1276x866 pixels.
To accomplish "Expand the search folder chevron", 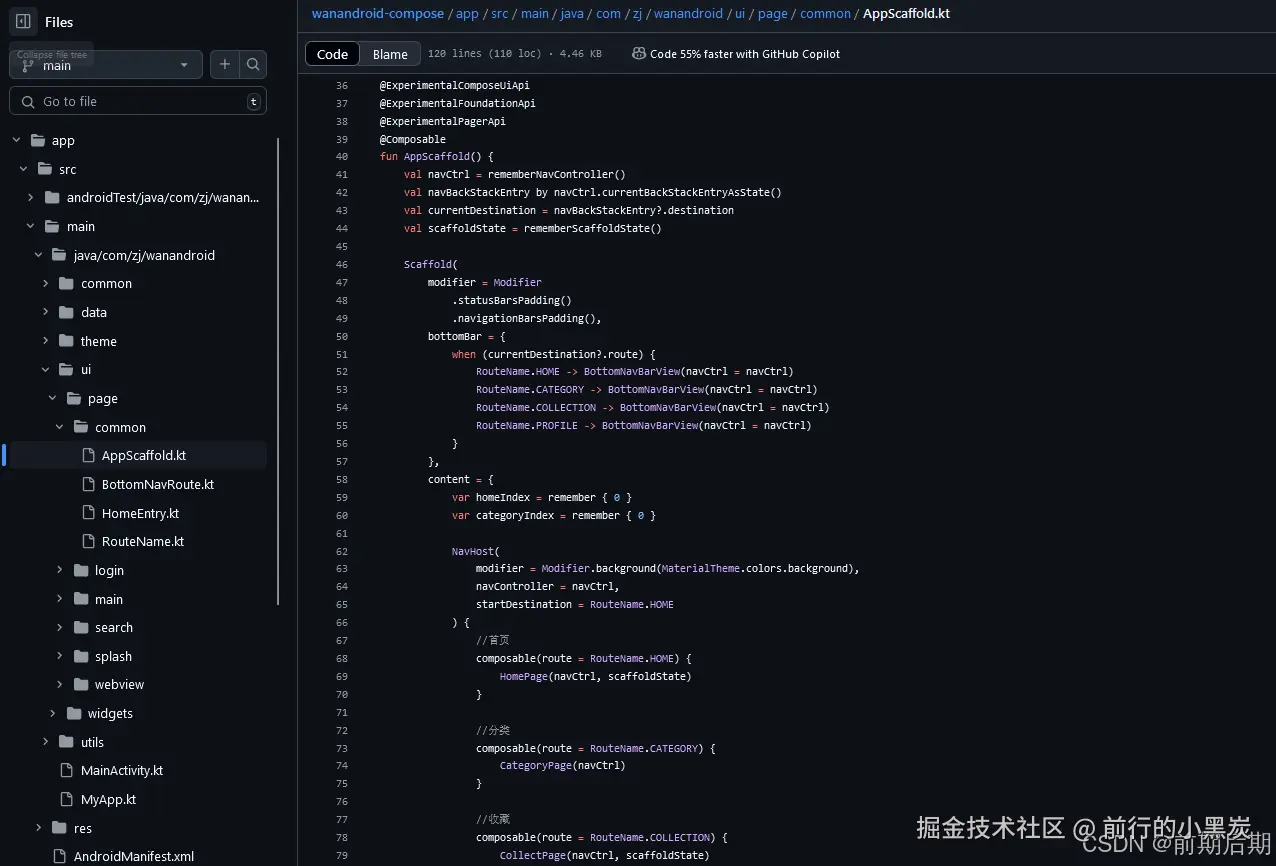I will point(60,627).
